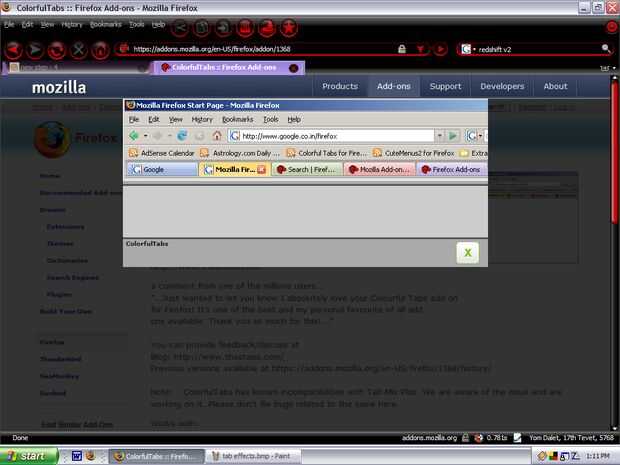This screenshot has width=620, height=465.
Task: Click the Done status text
Action: (20, 438)
